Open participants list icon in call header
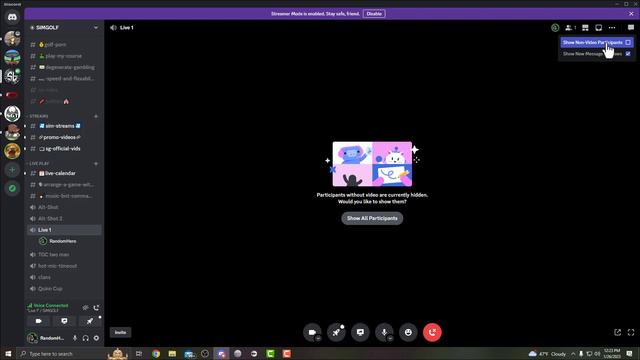The image size is (640, 360). pos(570,28)
